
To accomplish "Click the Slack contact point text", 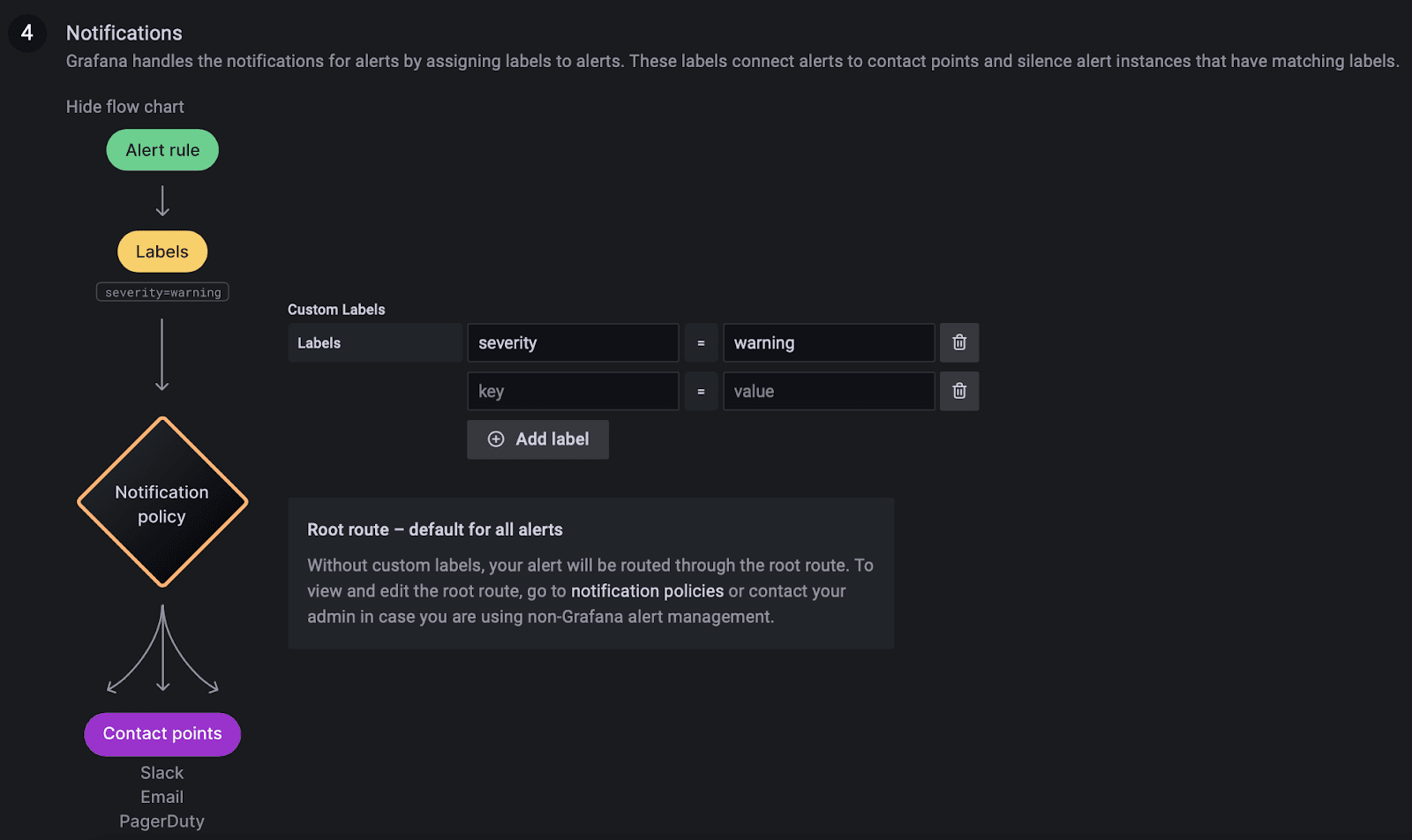I will (x=162, y=773).
